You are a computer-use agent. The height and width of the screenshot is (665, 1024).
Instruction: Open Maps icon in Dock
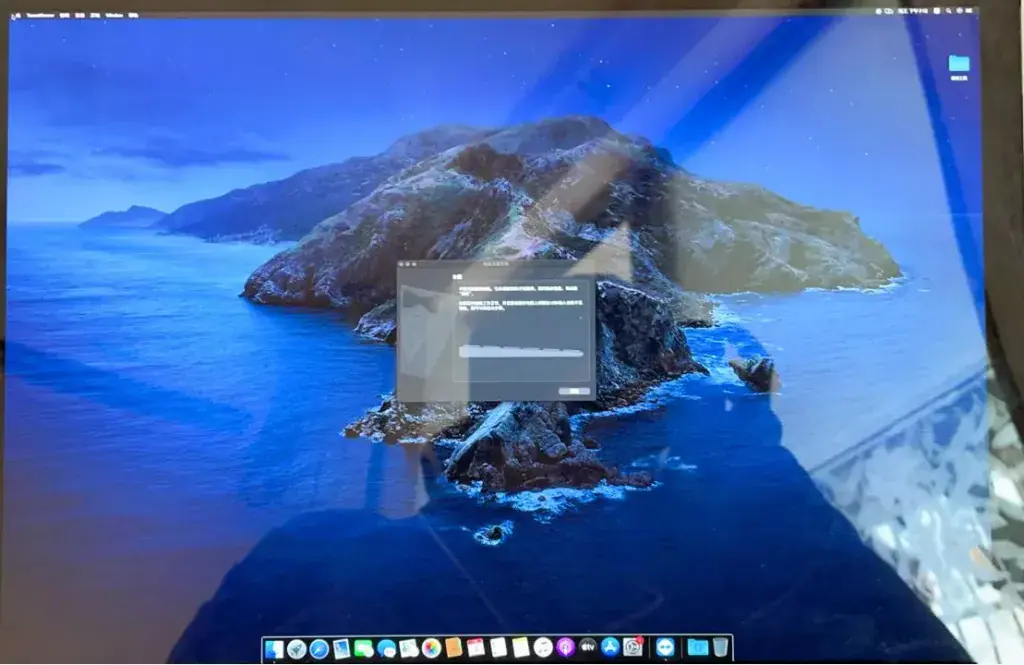pyautogui.click(x=409, y=648)
